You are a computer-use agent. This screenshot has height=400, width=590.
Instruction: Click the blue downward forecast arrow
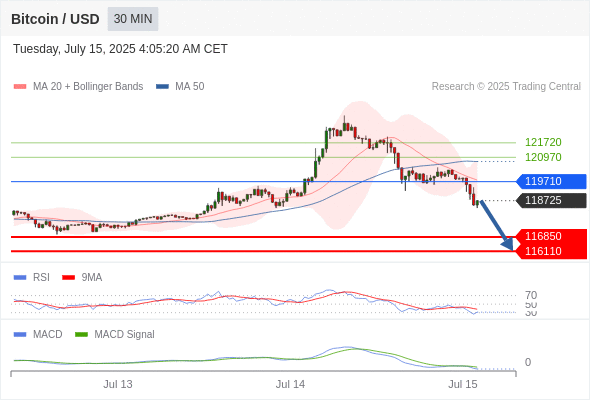(497, 225)
